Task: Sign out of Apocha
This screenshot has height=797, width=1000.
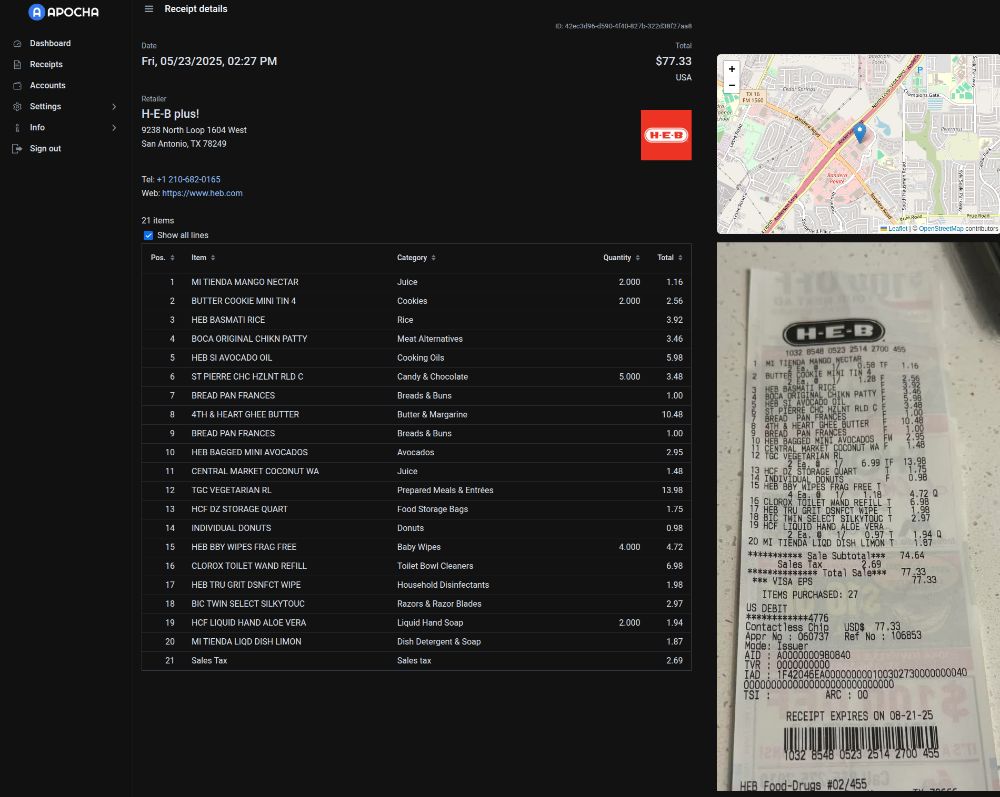Action: 45,149
